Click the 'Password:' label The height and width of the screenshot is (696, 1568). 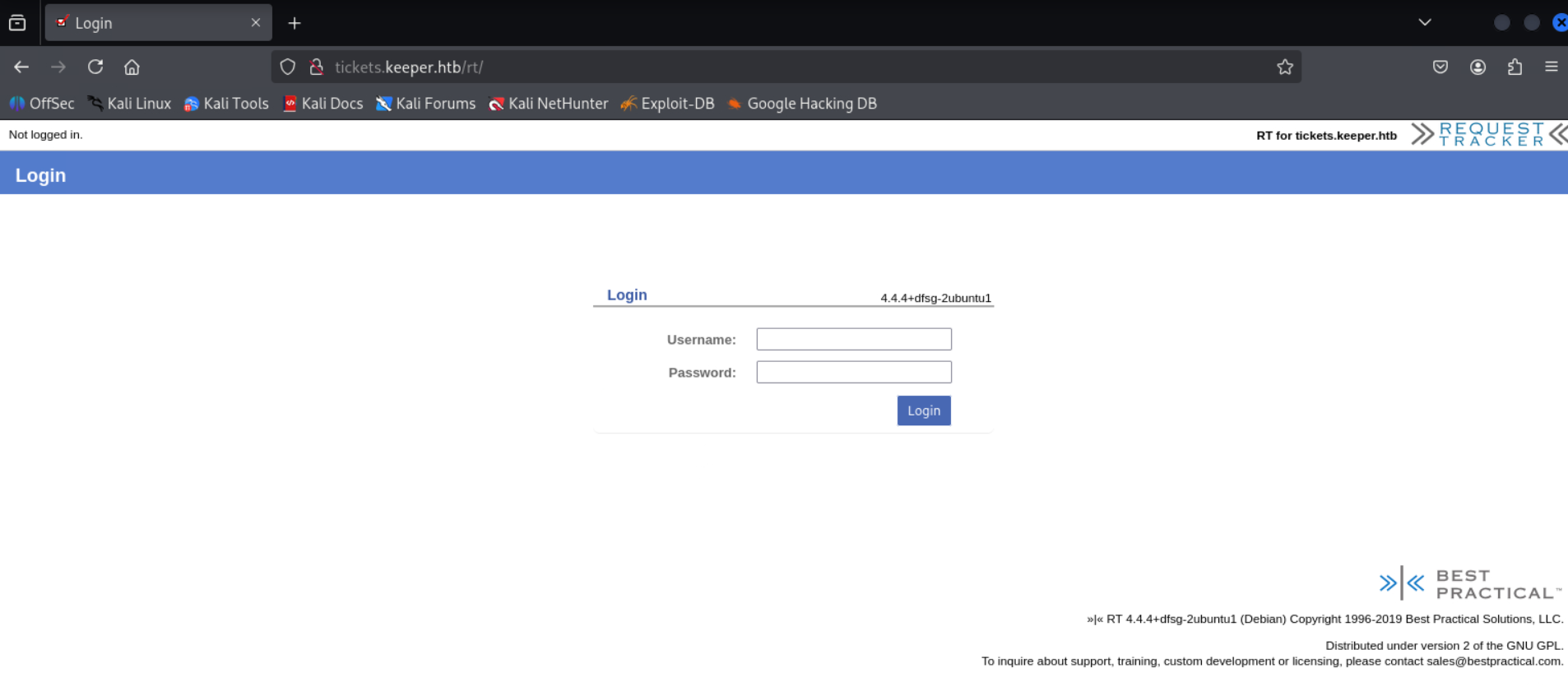pyautogui.click(x=702, y=373)
